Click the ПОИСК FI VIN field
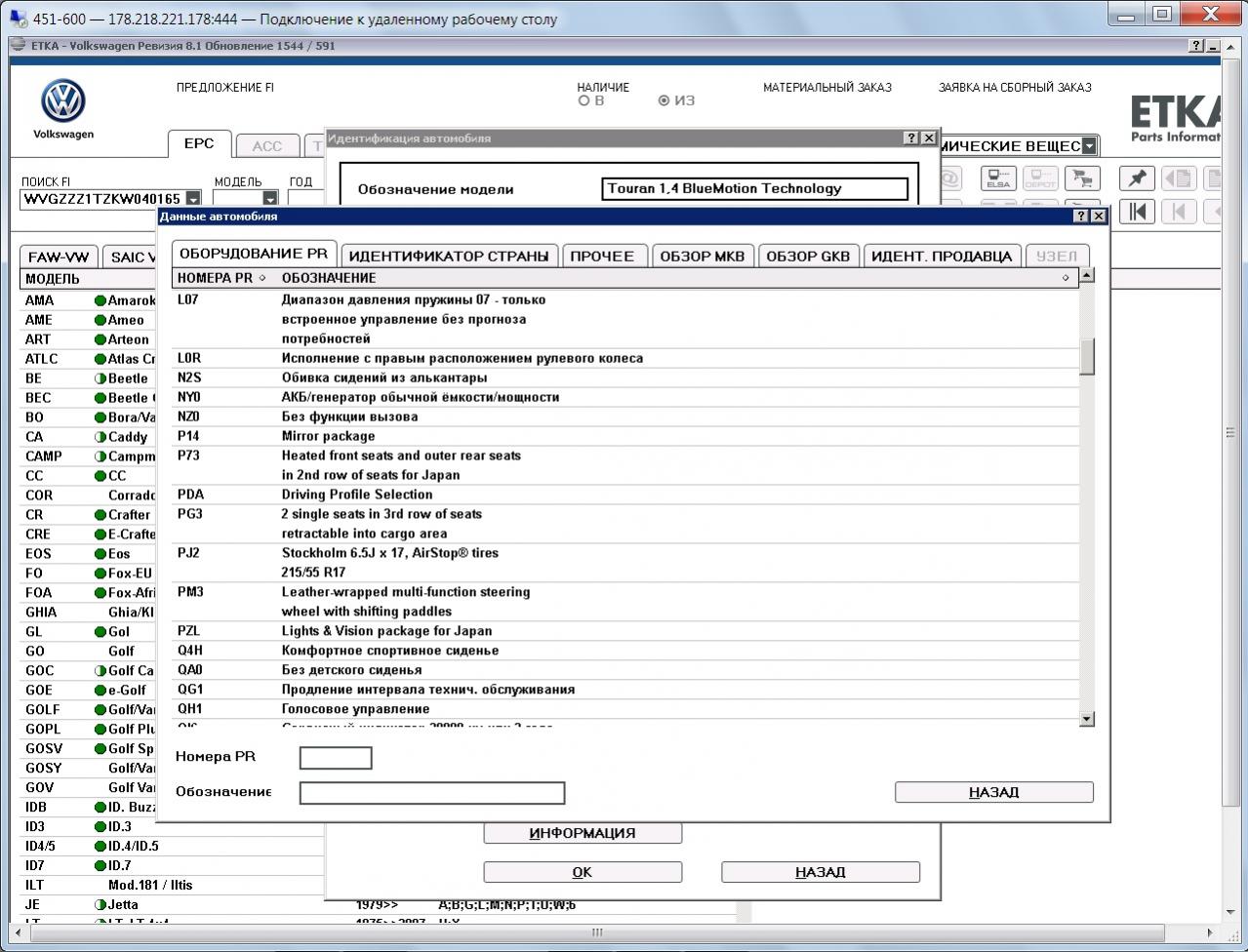 coord(103,199)
